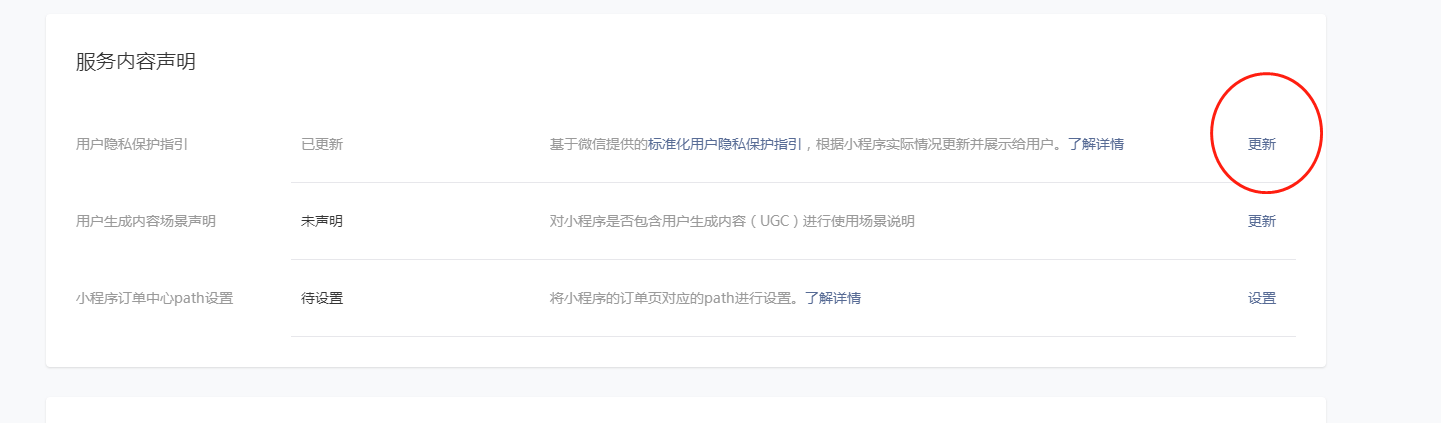Image resolution: width=1441 pixels, height=423 pixels.
Task: Click the empty card below 服务内容声明
Action: pyautogui.click(x=686, y=410)
